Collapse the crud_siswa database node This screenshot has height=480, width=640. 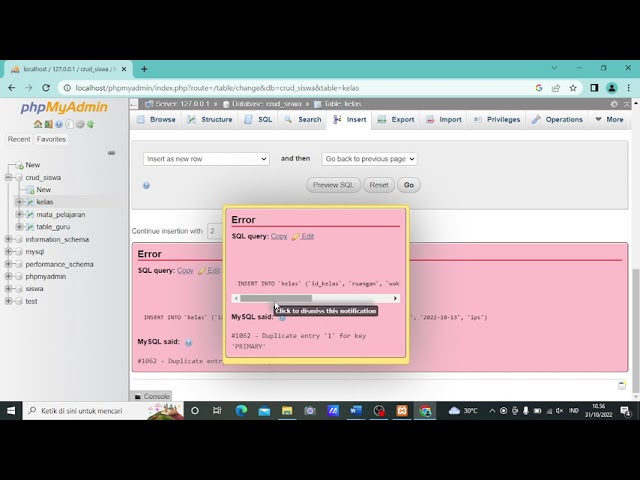tap(8, 178)
